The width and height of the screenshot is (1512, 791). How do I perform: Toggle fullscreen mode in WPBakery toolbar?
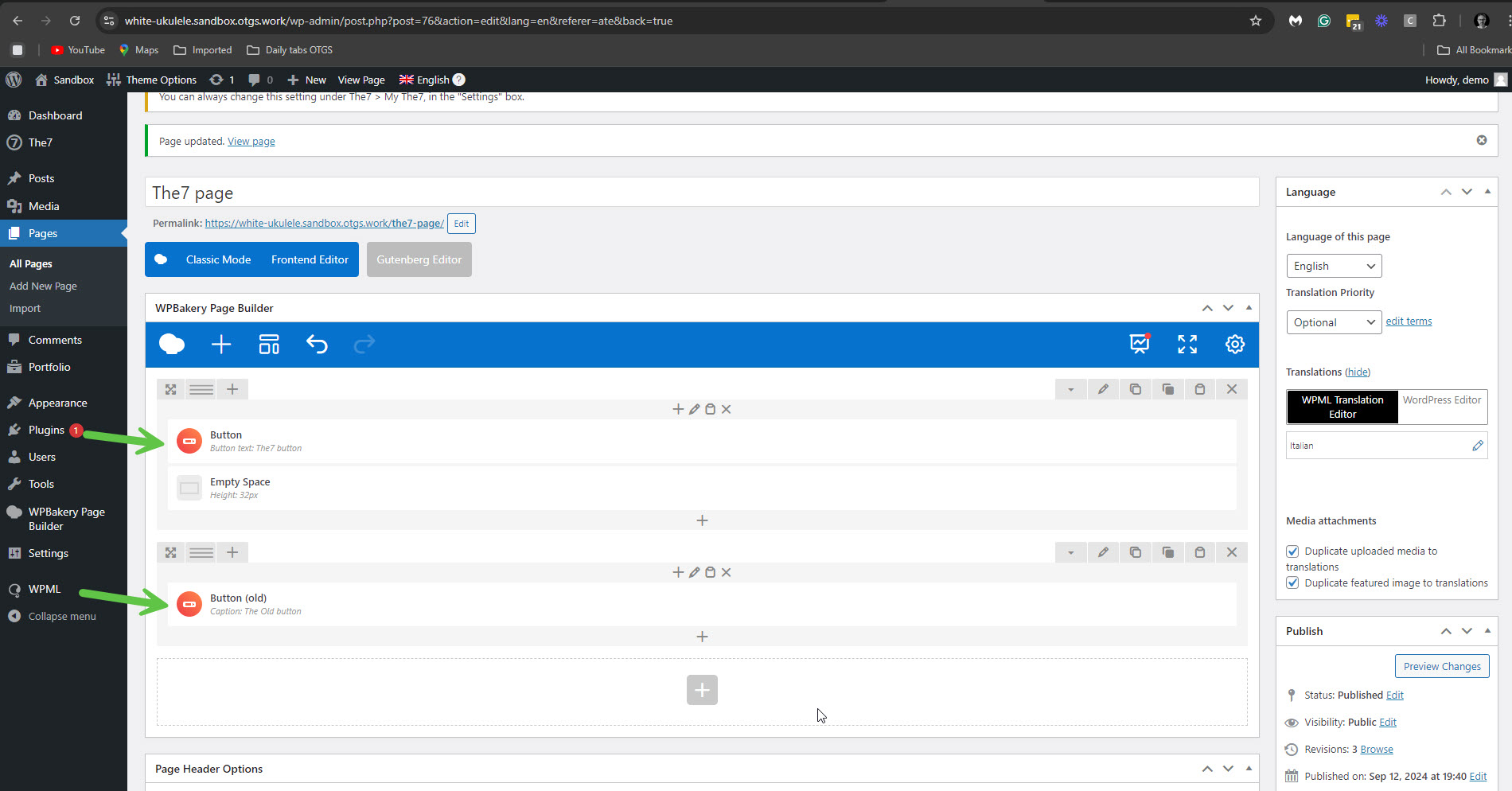pyautogui.click(x=1187, y=345)
